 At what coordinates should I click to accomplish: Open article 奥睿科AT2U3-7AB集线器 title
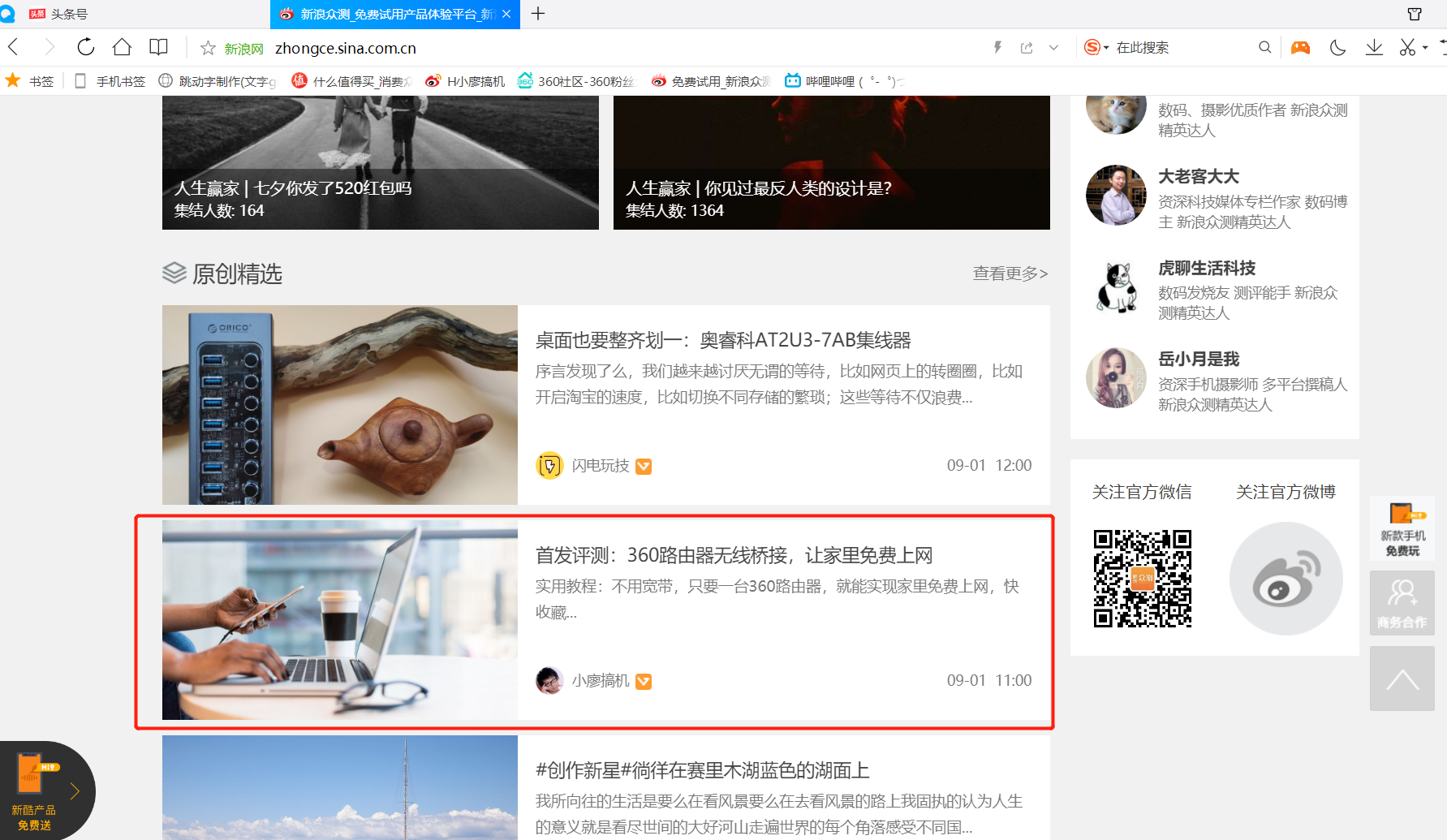coord(723,340)
